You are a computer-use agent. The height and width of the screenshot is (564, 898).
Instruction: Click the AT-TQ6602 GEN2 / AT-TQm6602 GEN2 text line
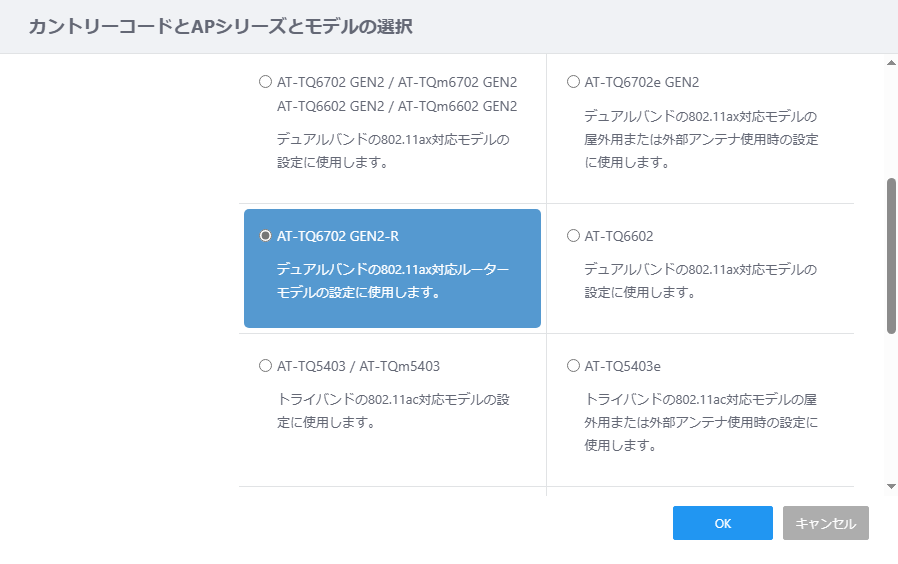click(397, 107)
